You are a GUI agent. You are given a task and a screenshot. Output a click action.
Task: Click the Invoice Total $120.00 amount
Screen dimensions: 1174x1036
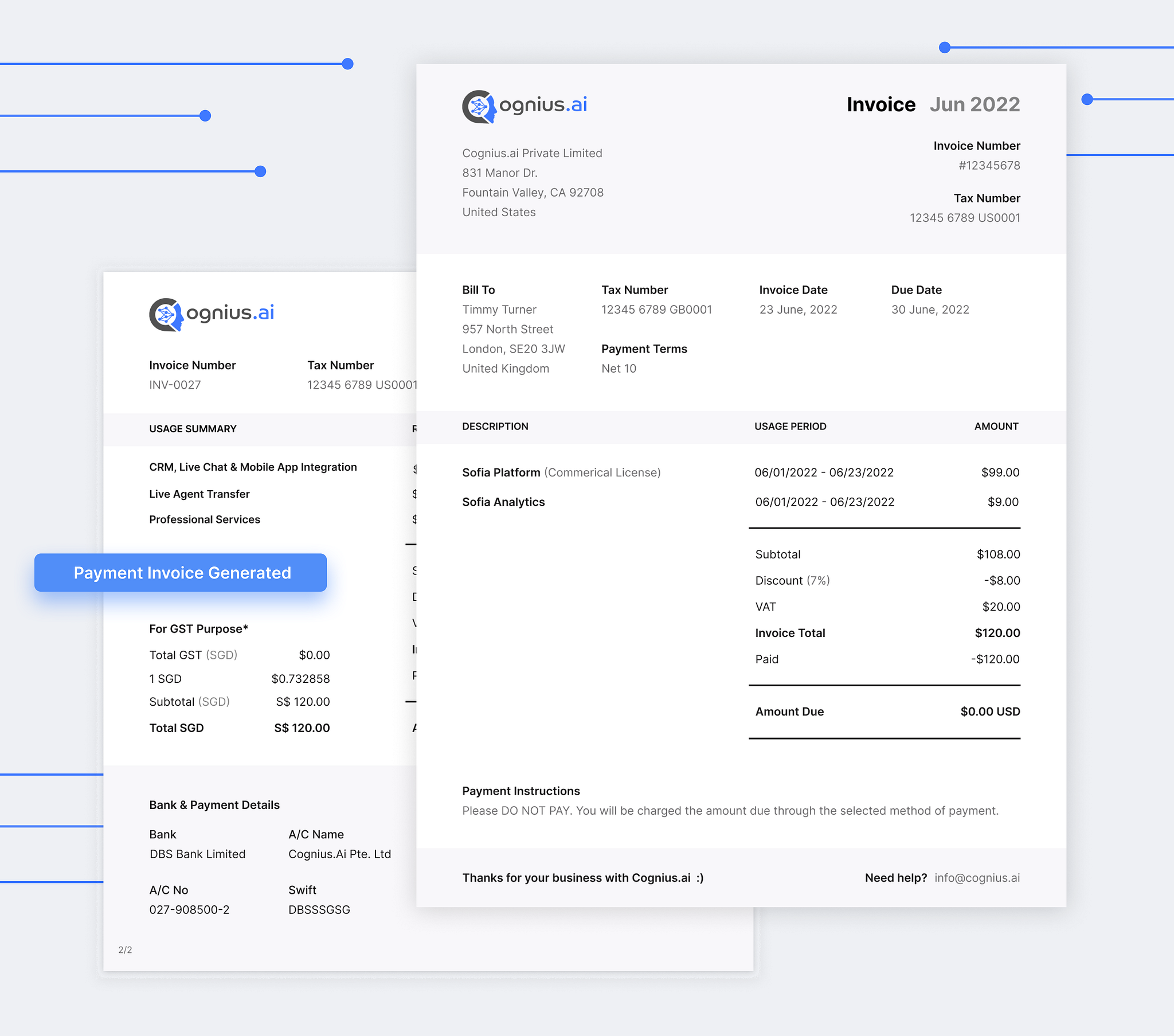[x=997, y=632]
